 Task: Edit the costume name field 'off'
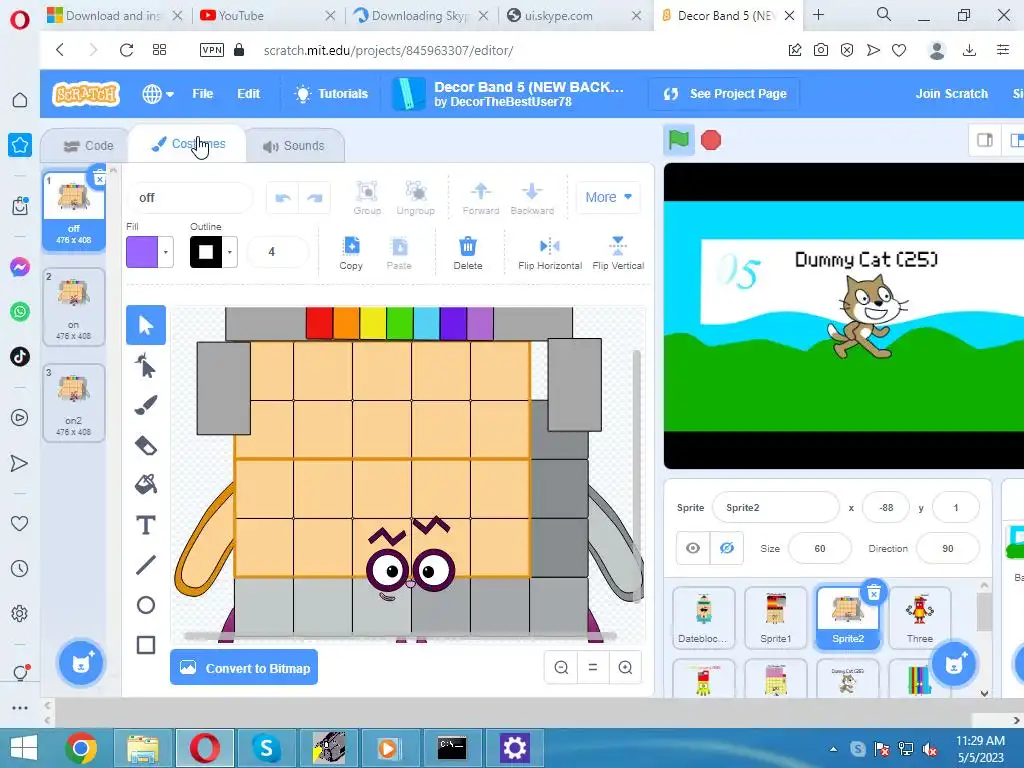coord(189,198)
